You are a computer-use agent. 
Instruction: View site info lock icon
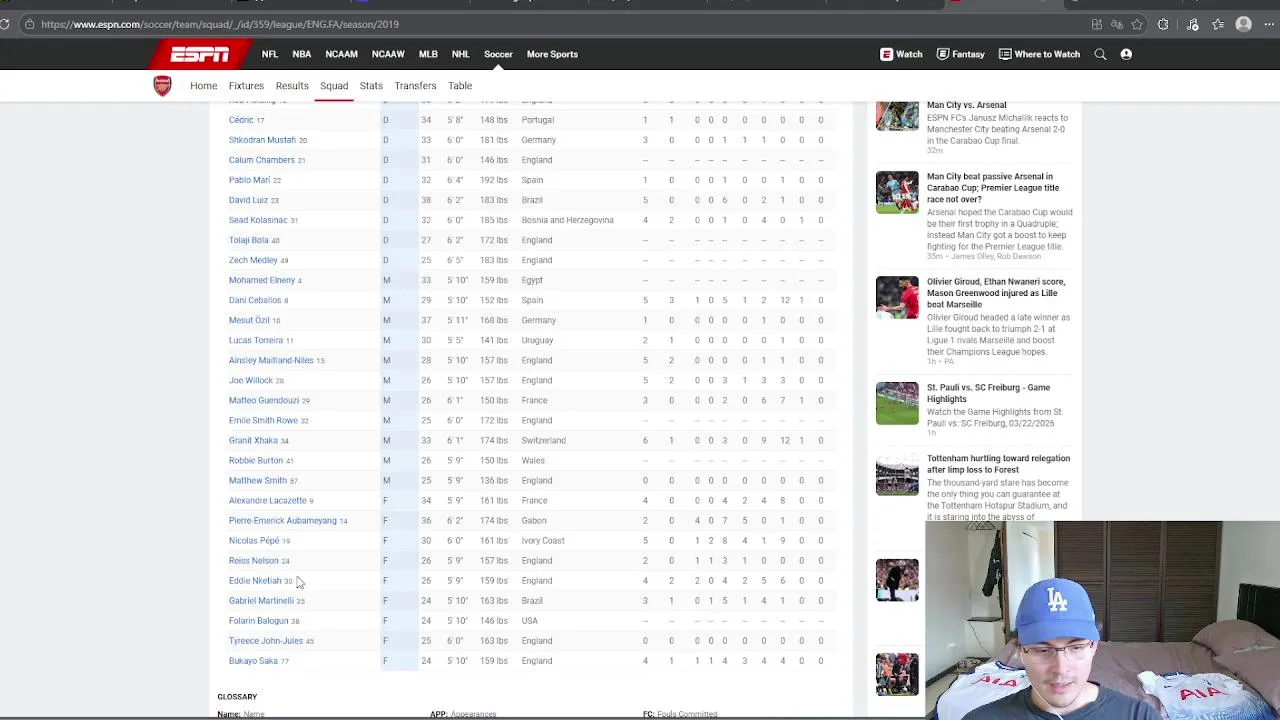coord(29,24)
